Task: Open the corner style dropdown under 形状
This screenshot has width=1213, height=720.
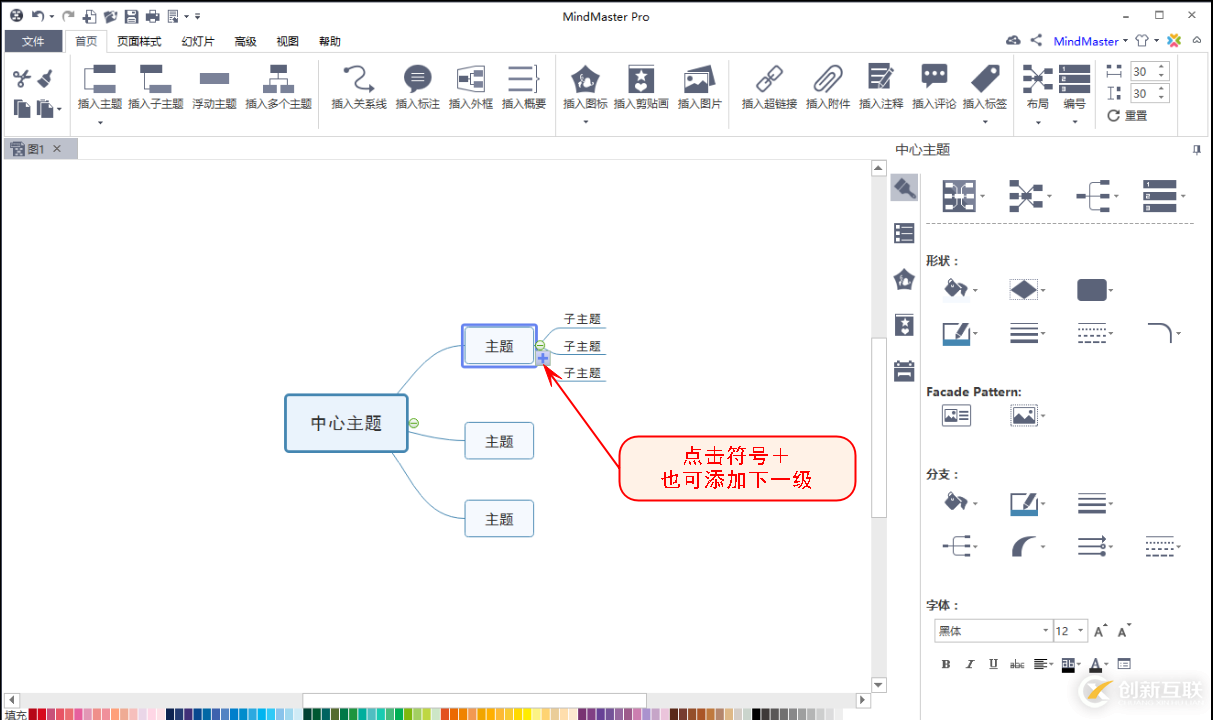Action: pos(1179,333)
